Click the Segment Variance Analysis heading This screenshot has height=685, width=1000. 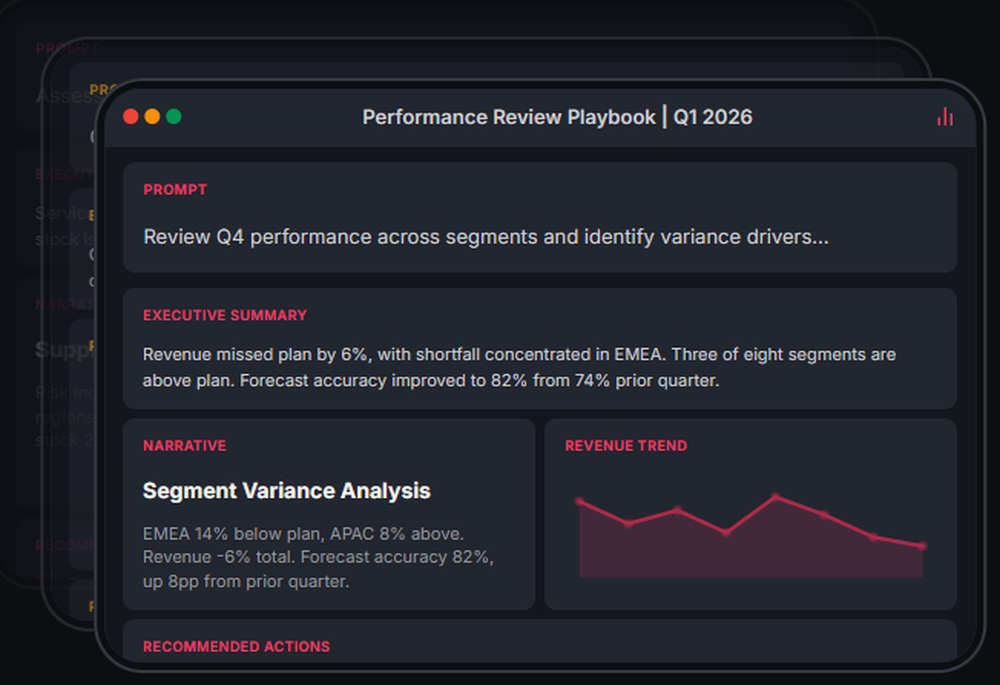(x=286, y=491)
